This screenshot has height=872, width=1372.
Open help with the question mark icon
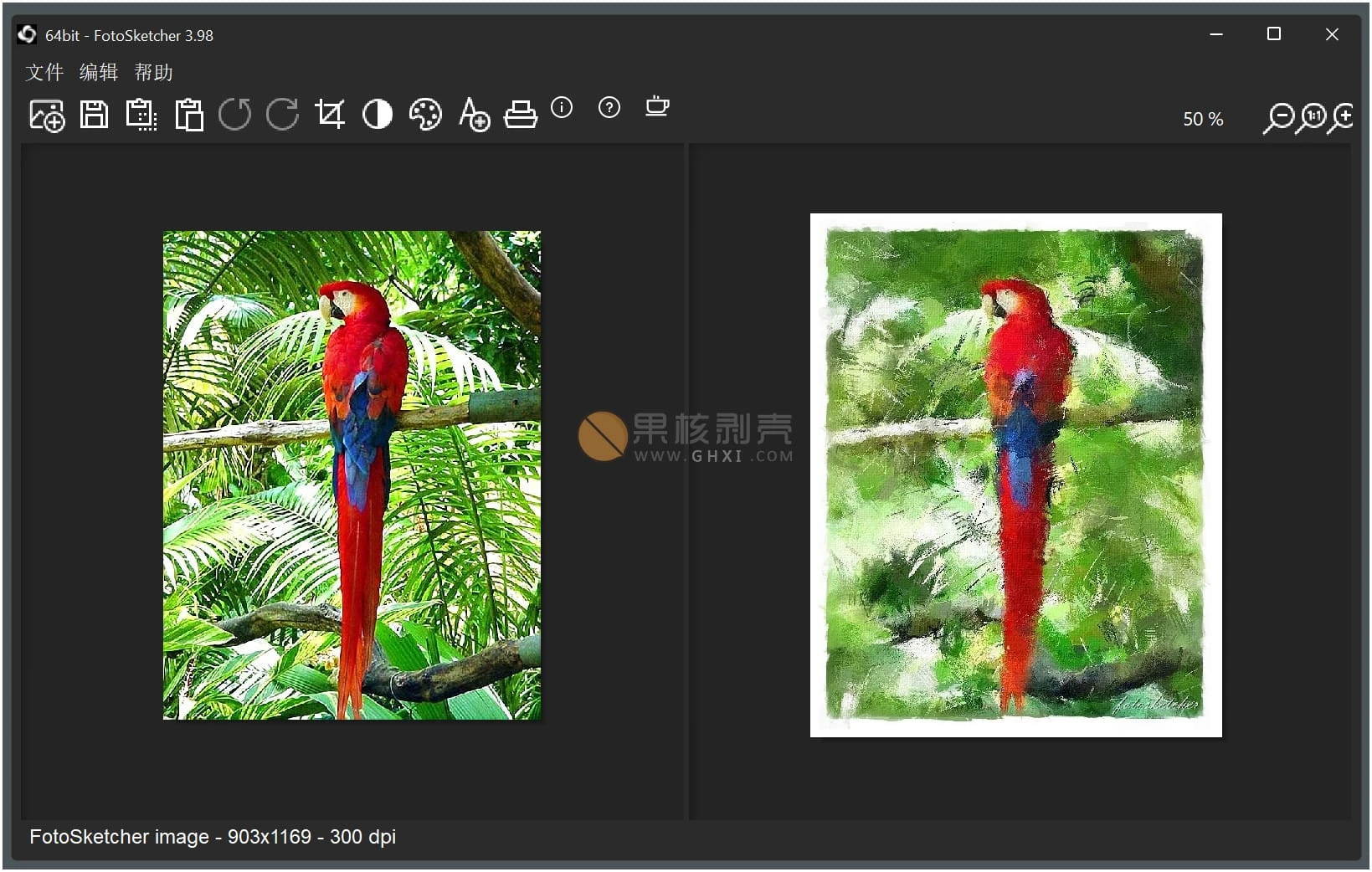(x=609, y=107)
